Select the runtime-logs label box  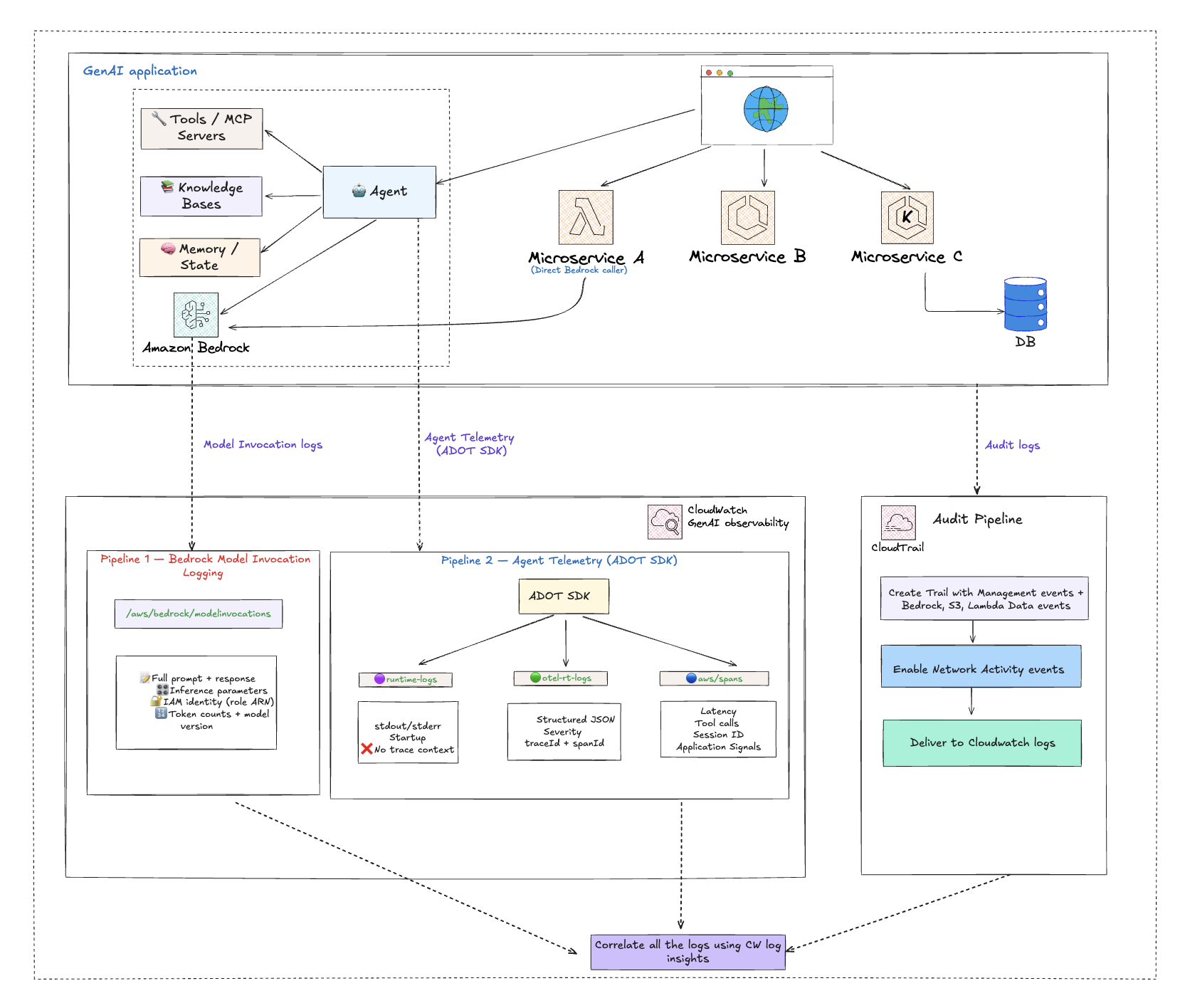406,680
